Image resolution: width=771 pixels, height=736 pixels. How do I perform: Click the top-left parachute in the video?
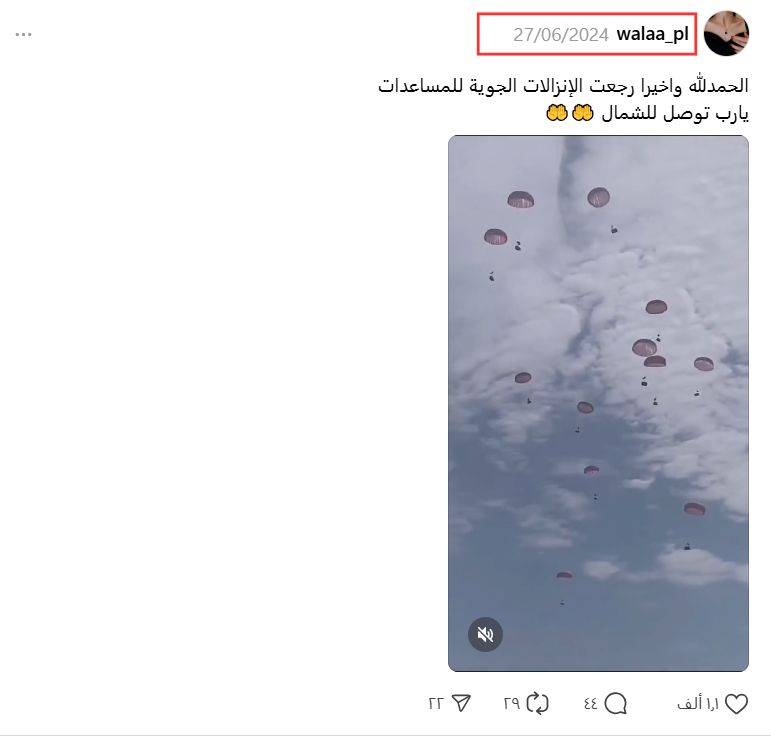pyautogui.click(x=520, y=200)
